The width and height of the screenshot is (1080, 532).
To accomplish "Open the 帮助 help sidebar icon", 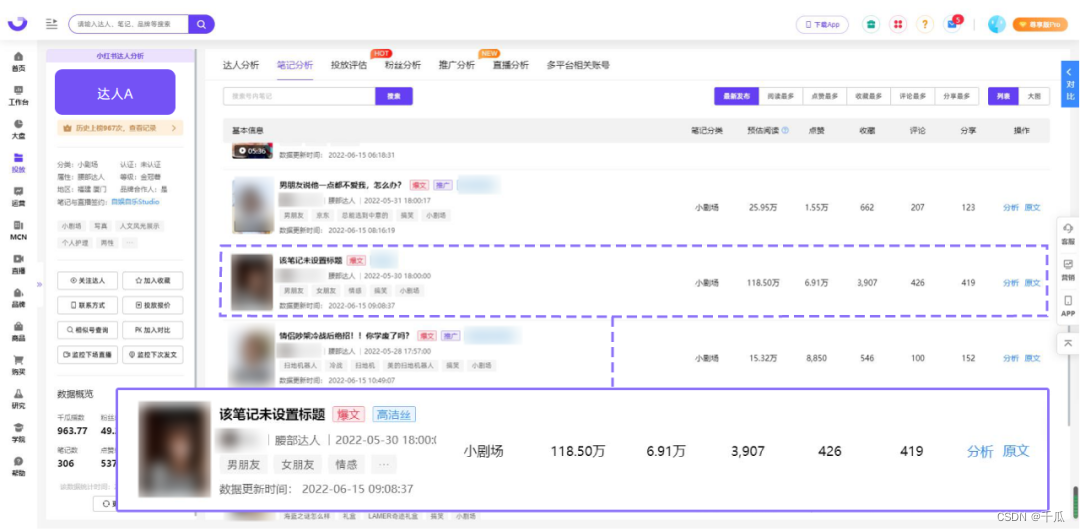I will [x=19, y=466].
